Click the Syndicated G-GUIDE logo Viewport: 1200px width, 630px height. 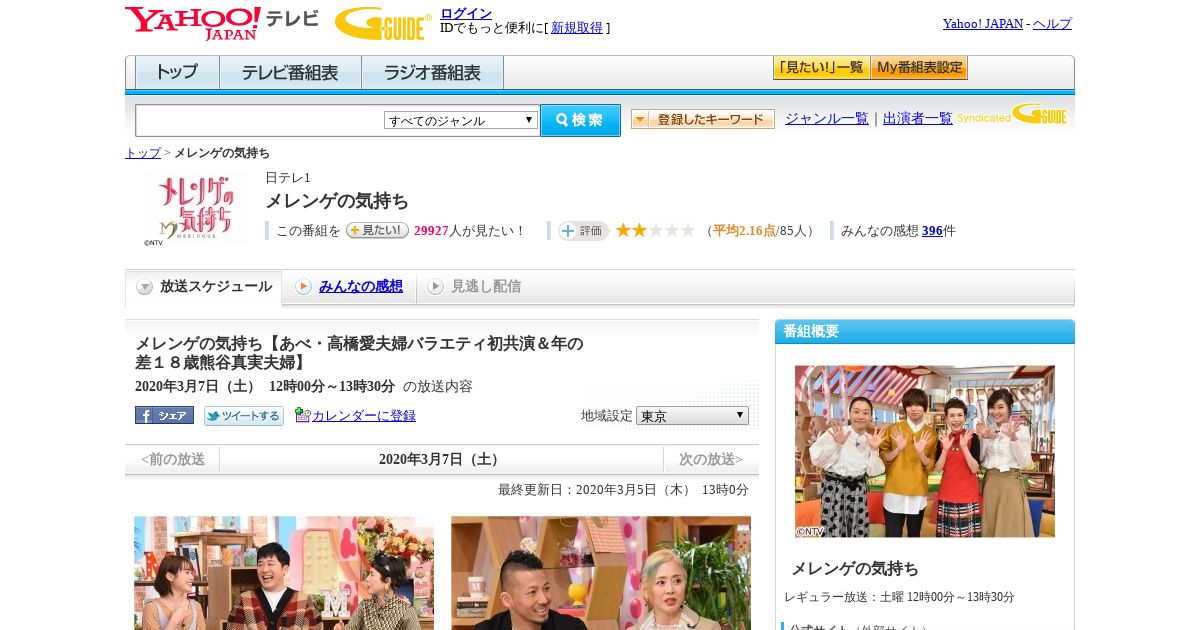[x=1012, y=115]
